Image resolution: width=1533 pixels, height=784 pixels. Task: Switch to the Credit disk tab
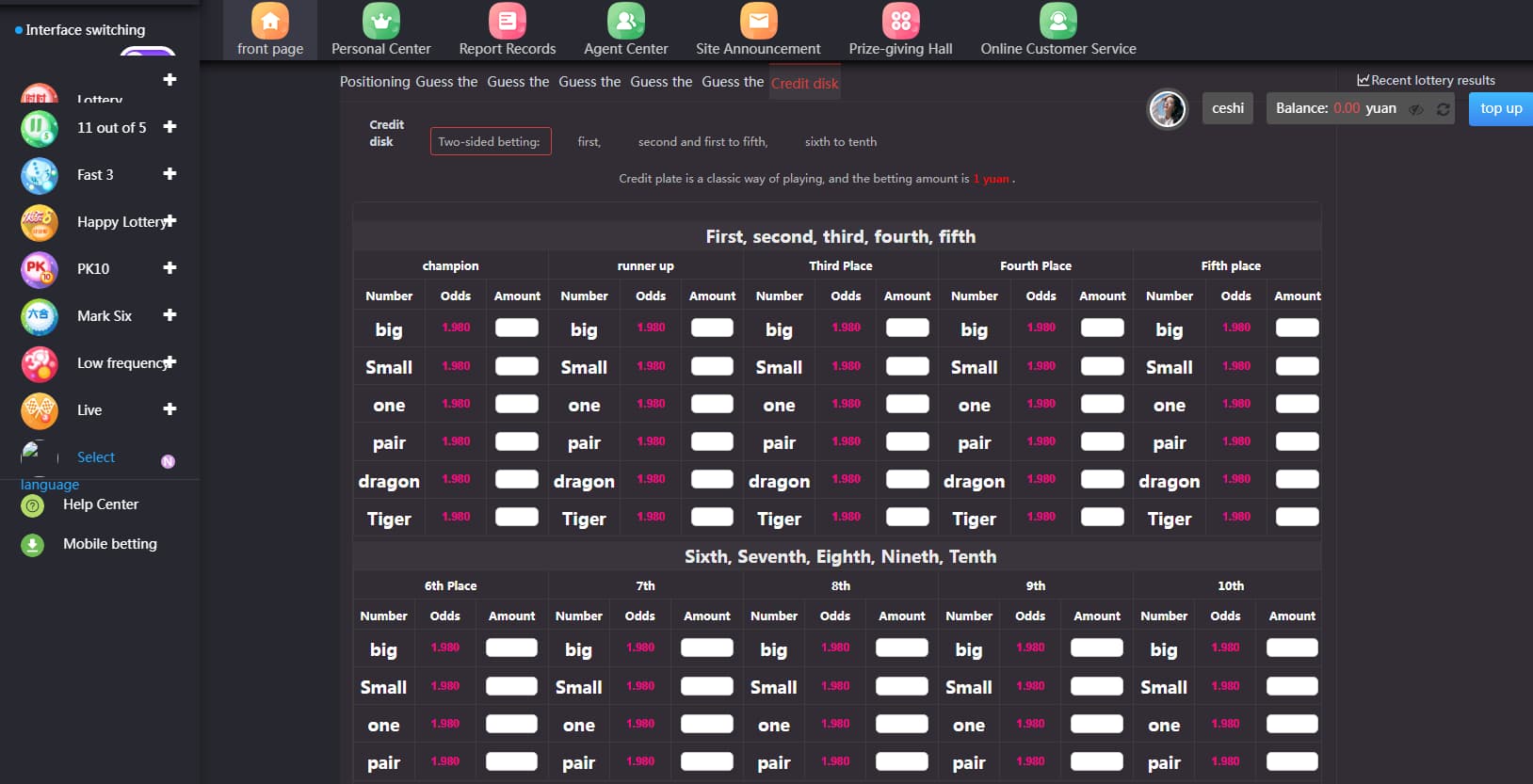pos(804,83)
